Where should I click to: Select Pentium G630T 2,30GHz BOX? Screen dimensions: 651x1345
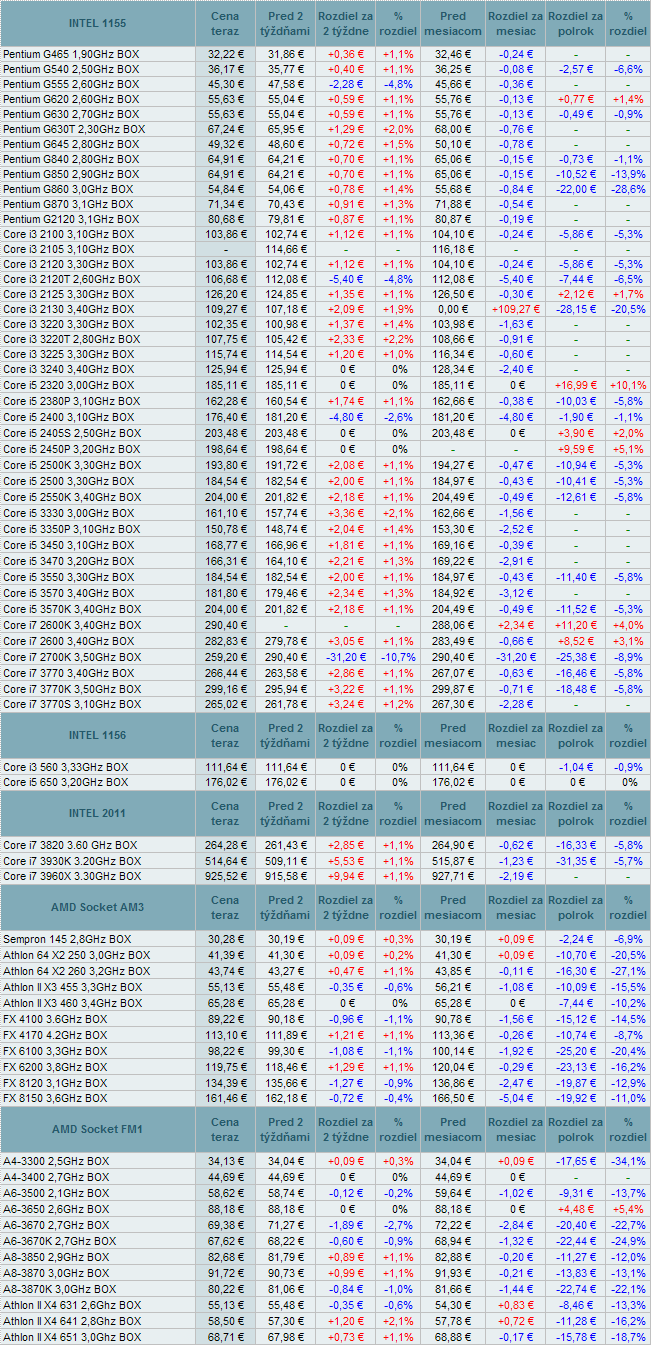(74, 129)
